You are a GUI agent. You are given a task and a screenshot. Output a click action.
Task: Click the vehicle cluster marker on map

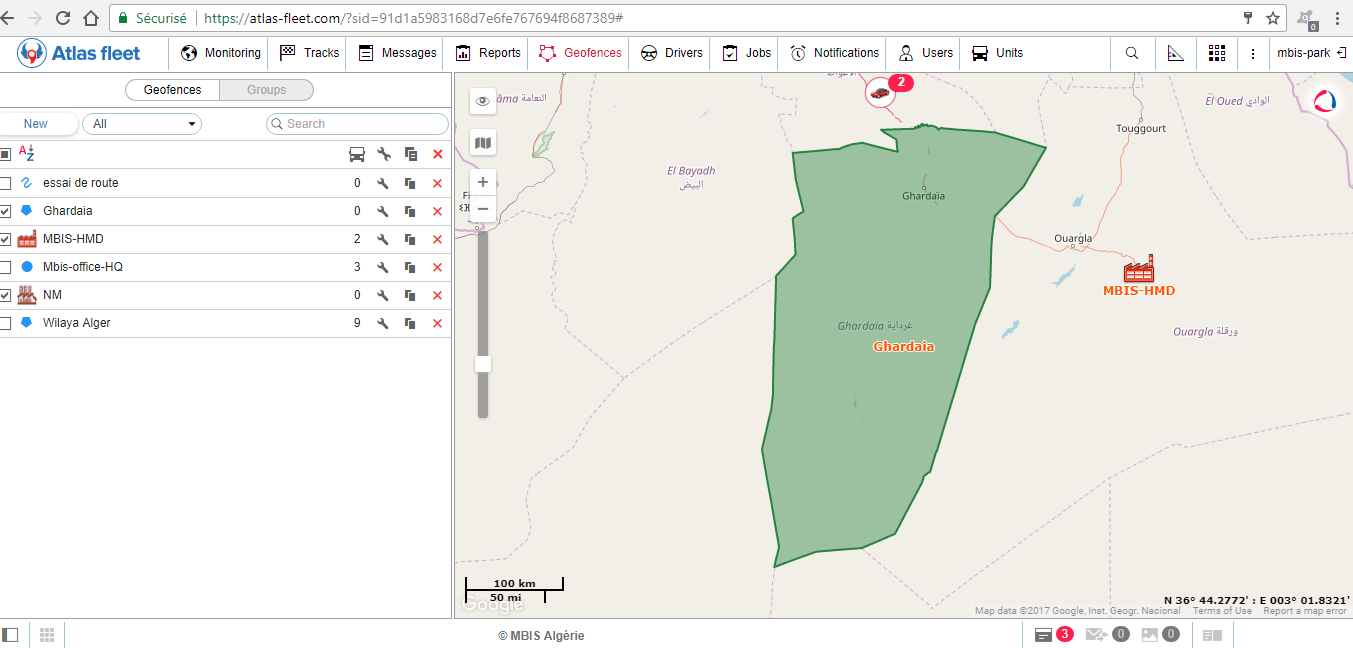pyautogui.click(x=880, y=93)
